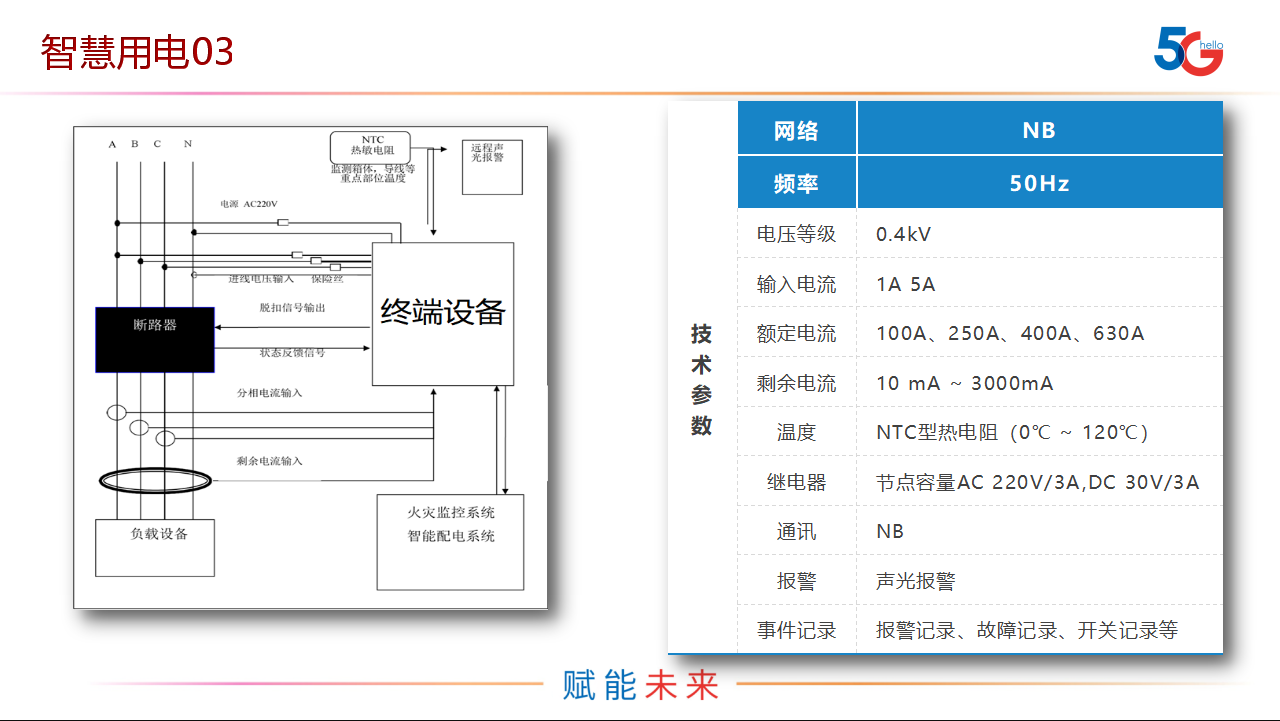Click the large residual current transformer ring
This screenshot has width=1280, height=721.
click(155, 482)
